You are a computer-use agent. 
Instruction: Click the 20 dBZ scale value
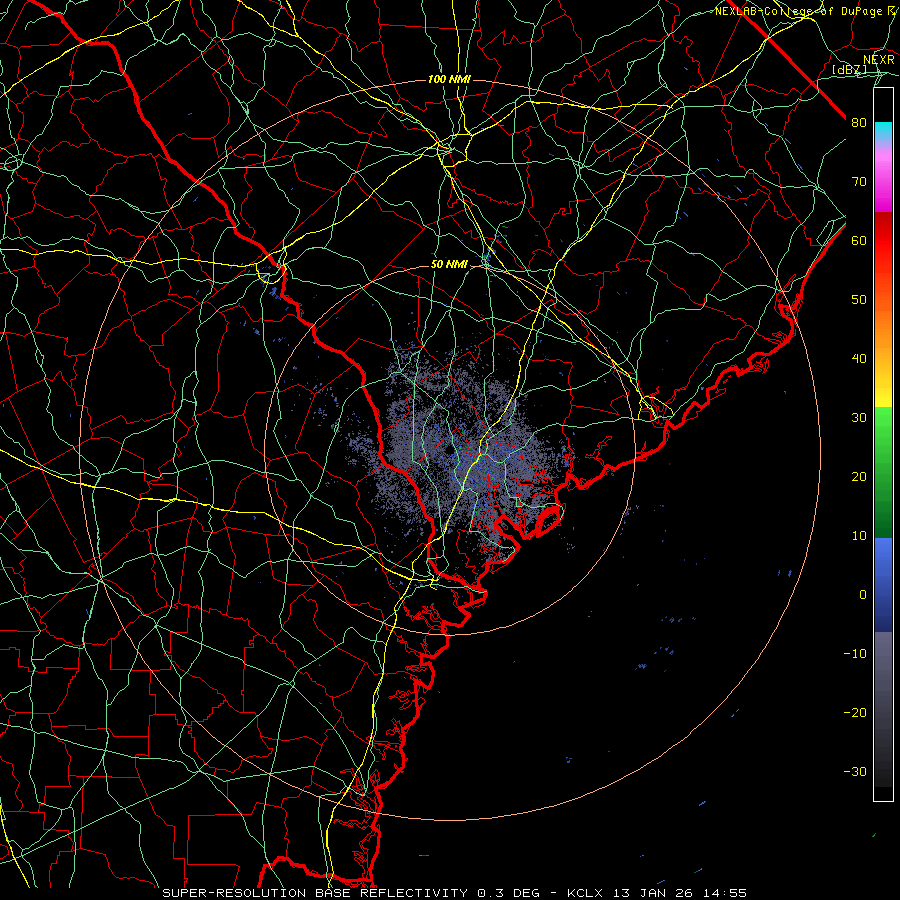(x=859, y=477)
